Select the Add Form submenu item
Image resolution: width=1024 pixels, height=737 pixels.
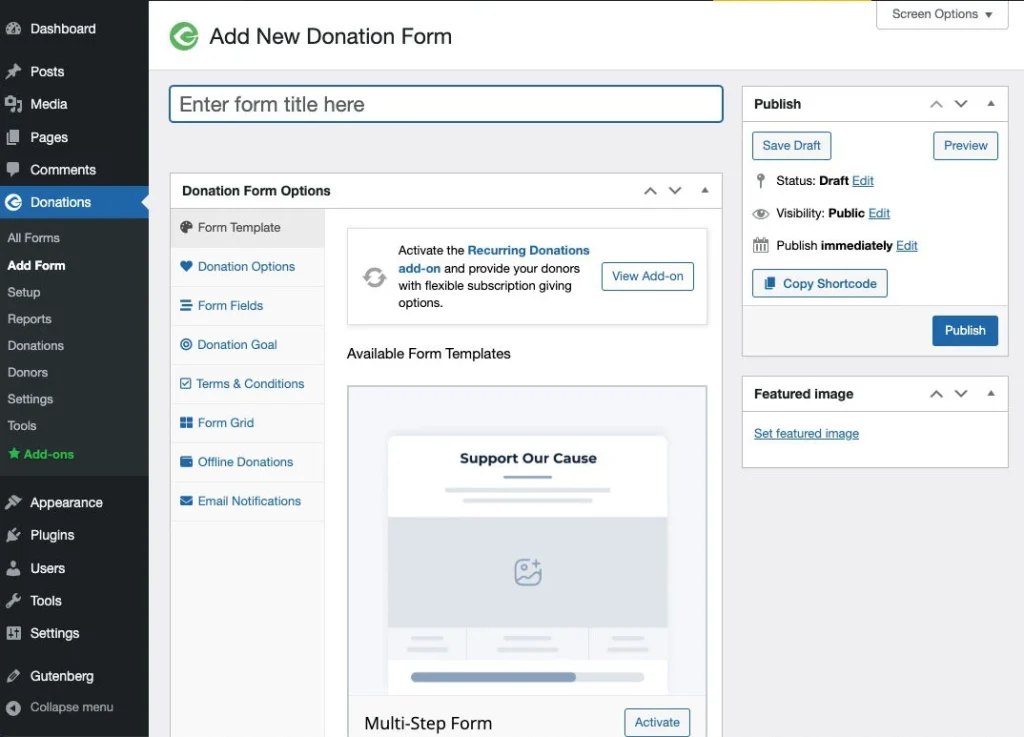coord(36,265)
